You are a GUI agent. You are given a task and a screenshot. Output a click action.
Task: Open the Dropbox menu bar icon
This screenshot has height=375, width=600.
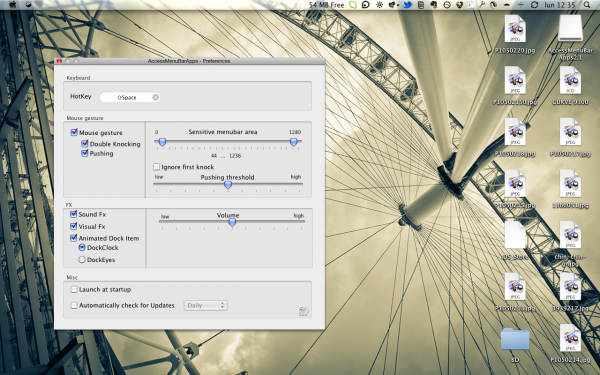(460, 5)
